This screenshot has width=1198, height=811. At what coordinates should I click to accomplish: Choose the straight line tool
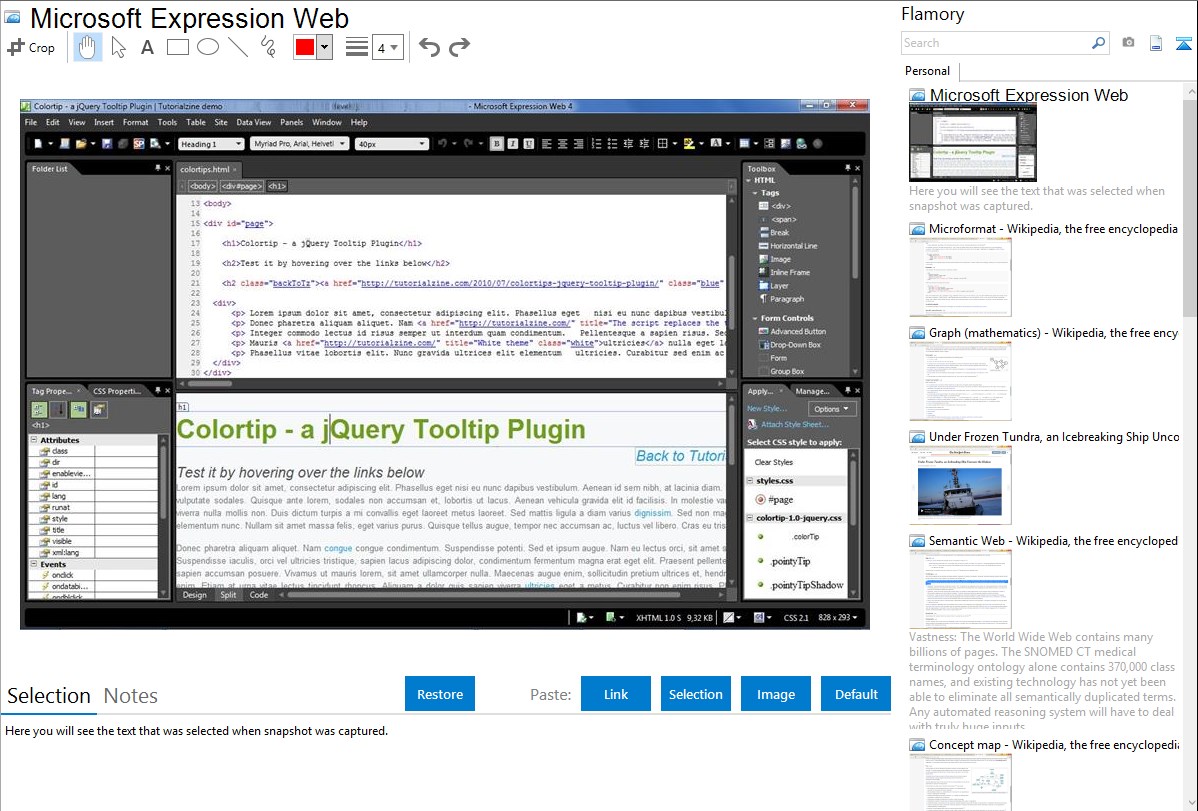(238, 47)
